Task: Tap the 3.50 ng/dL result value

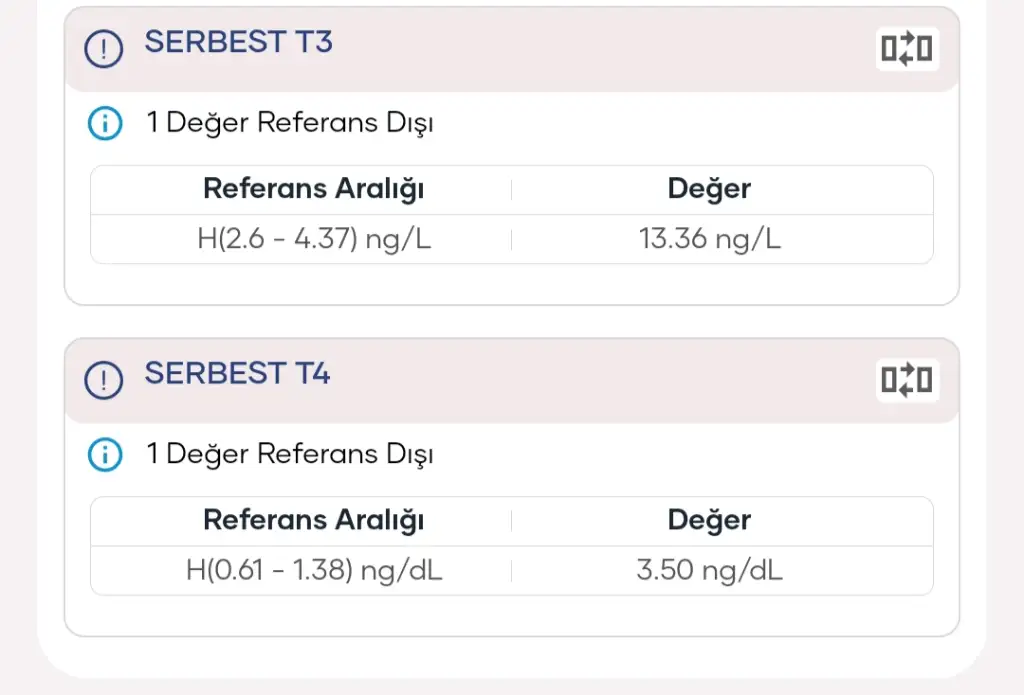Action: pyautogui.click(x=709, y=571)
